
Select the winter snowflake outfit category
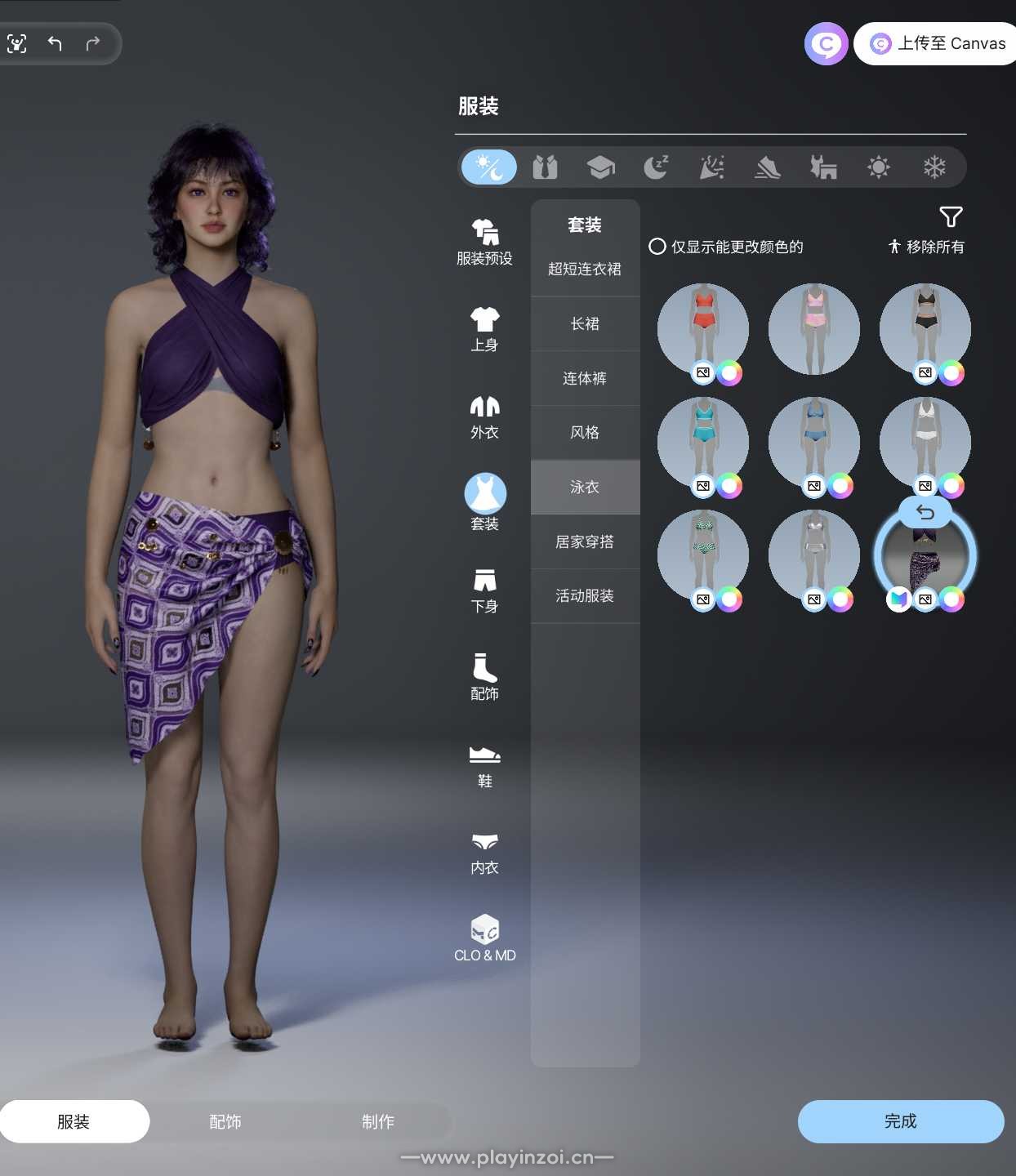pos(934,167)
